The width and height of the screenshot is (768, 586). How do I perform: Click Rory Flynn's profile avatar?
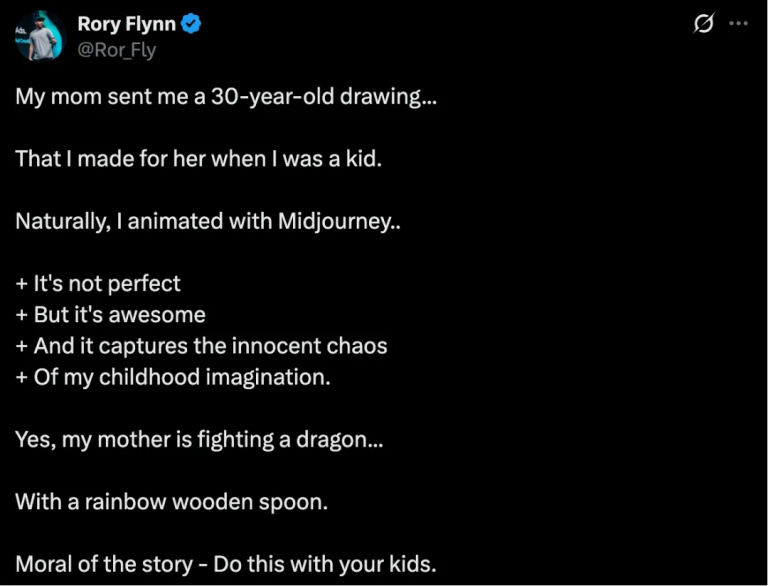38,35
